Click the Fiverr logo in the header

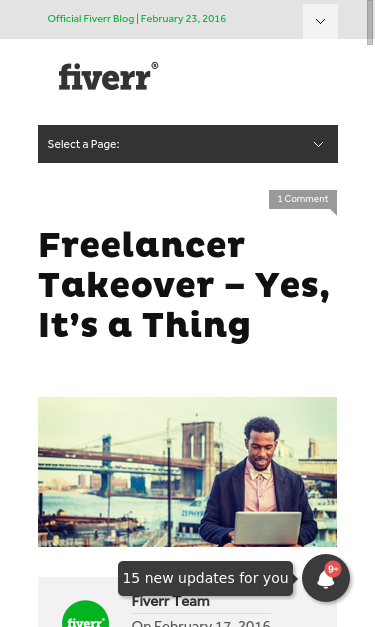108,76
